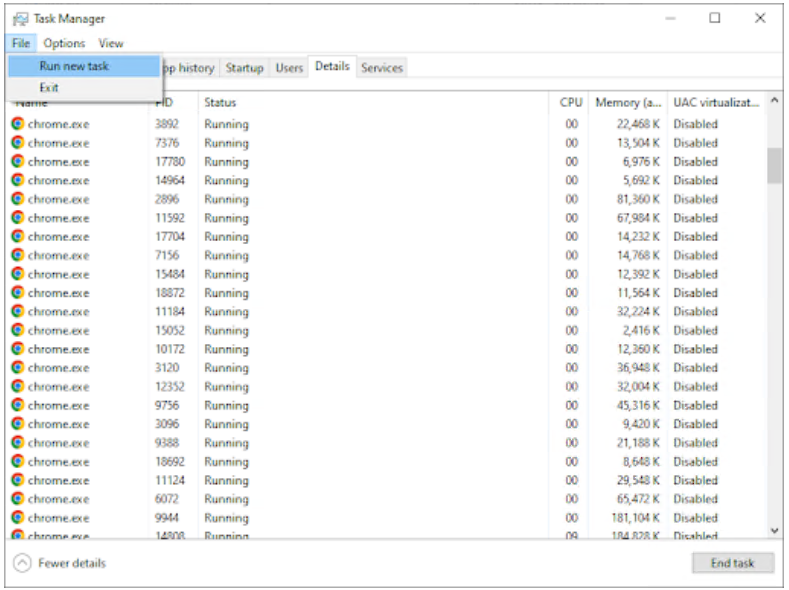Open the View menu
The width and height of the screenshot is (789, 590).
pyautogui.click(x=111, y=43)
